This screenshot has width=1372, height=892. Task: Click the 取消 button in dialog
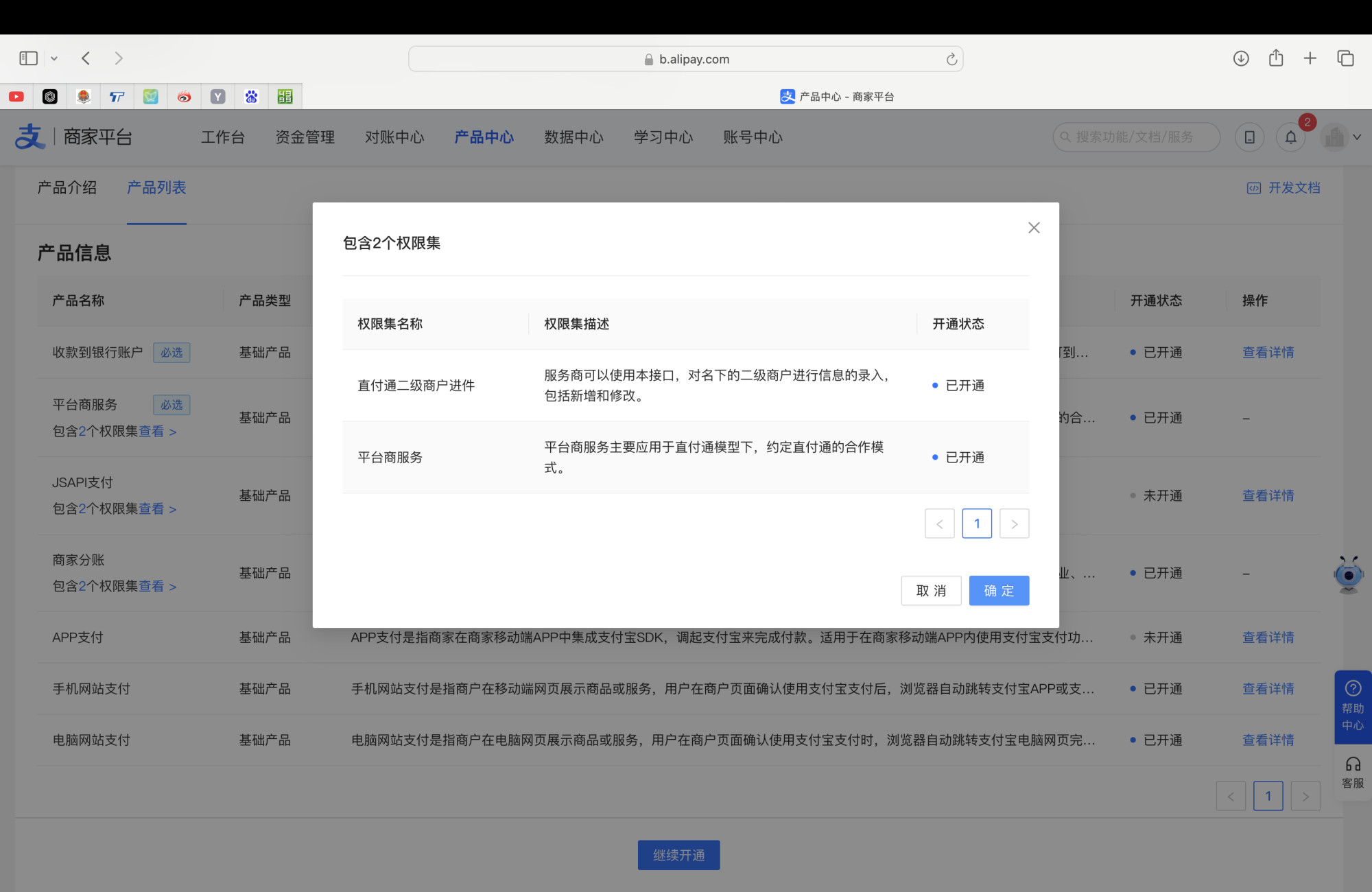point(931,591)
